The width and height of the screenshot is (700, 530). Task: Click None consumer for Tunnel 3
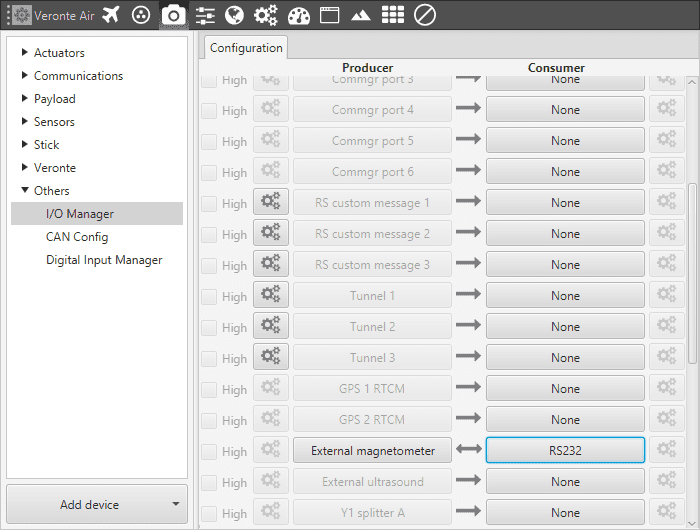click(x=565, y=357)
